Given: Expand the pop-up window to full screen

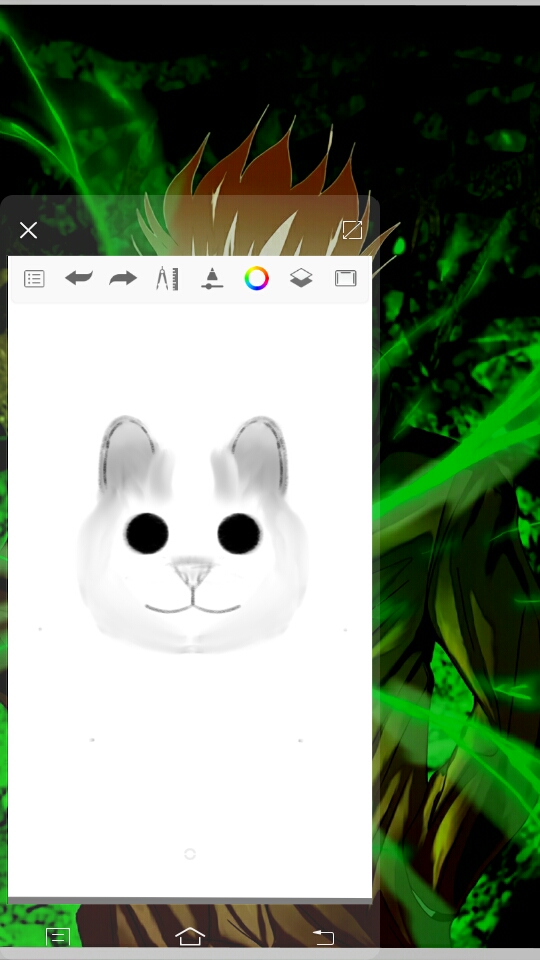Looking at the screenshot, I should coord(352,230).
